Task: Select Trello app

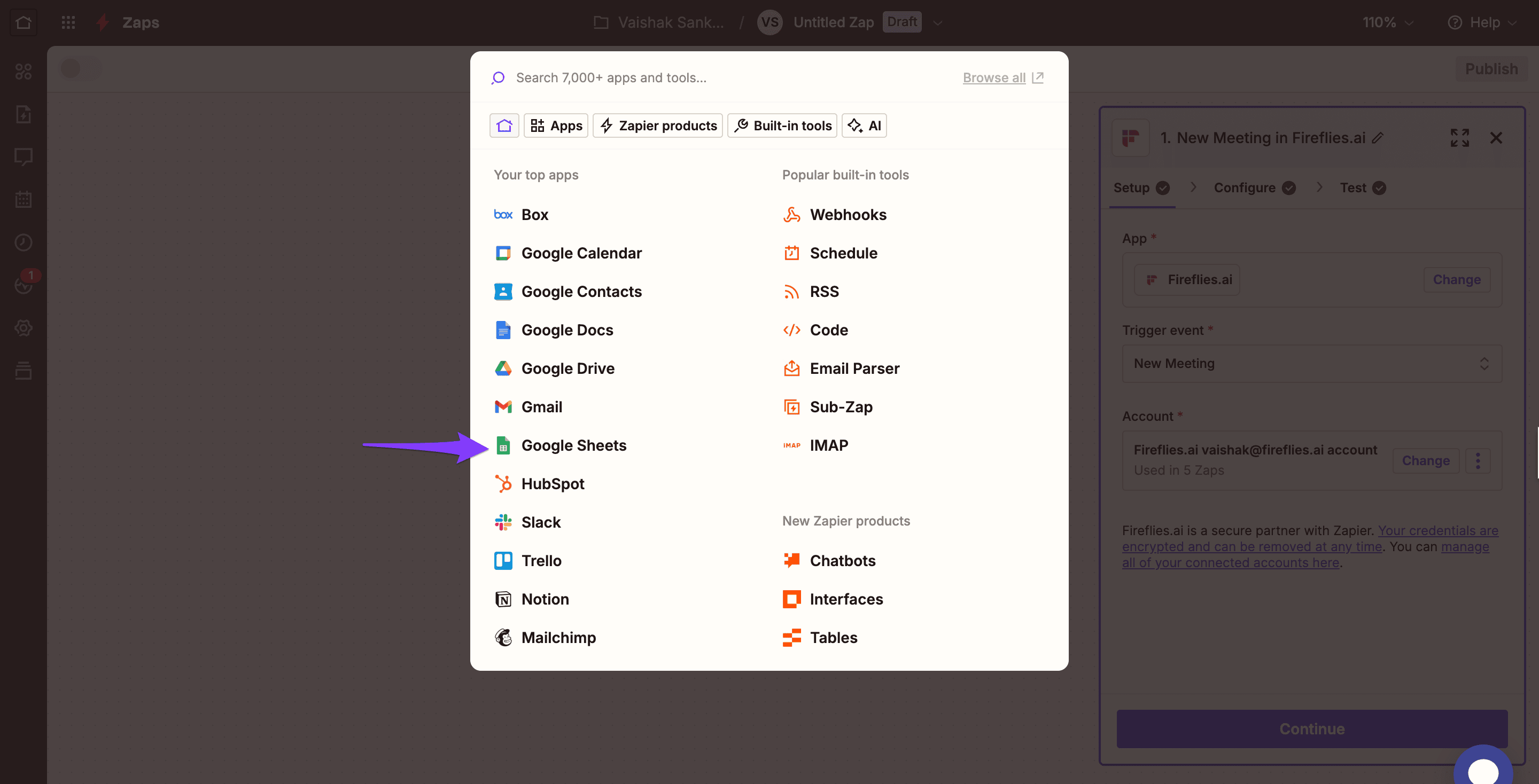Action: pyautogui.click(x=527, y=561)
